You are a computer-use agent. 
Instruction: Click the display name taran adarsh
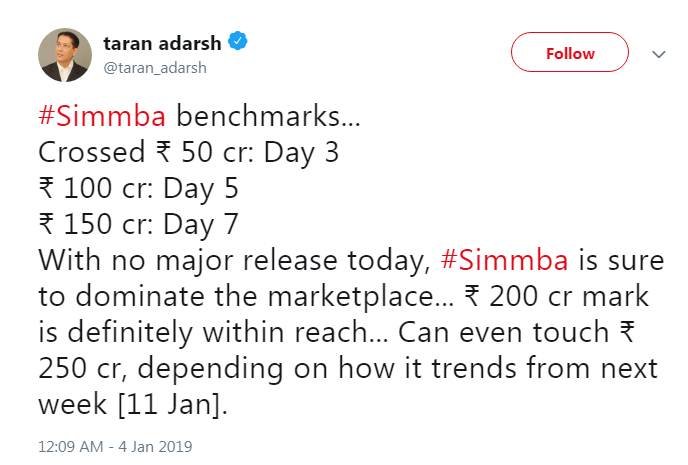pos(165,42)
